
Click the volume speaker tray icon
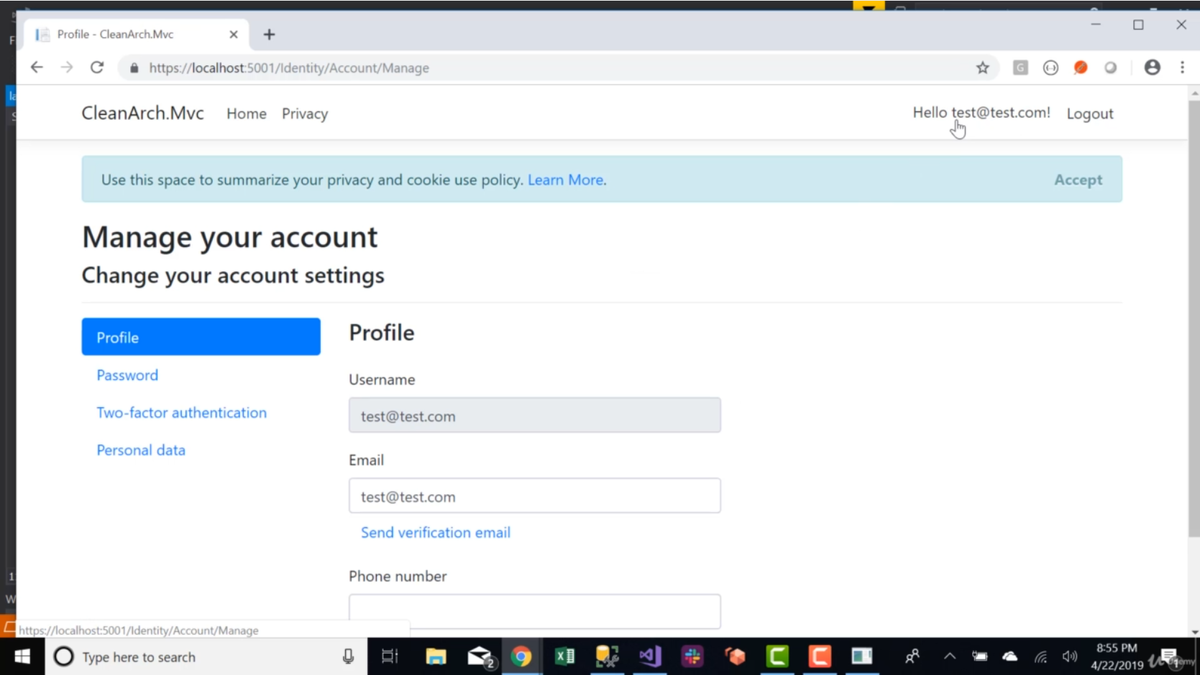point(1070,657)
